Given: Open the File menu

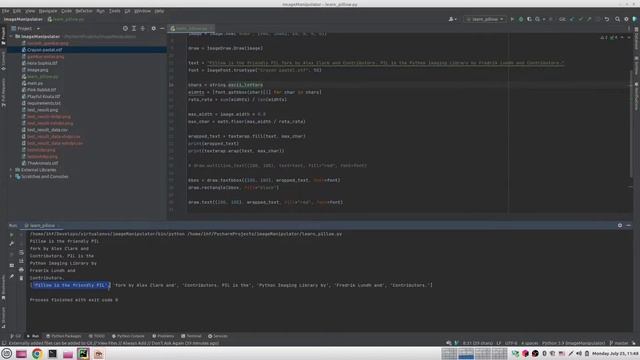Looking at the screenshot, I should (5, 11).
